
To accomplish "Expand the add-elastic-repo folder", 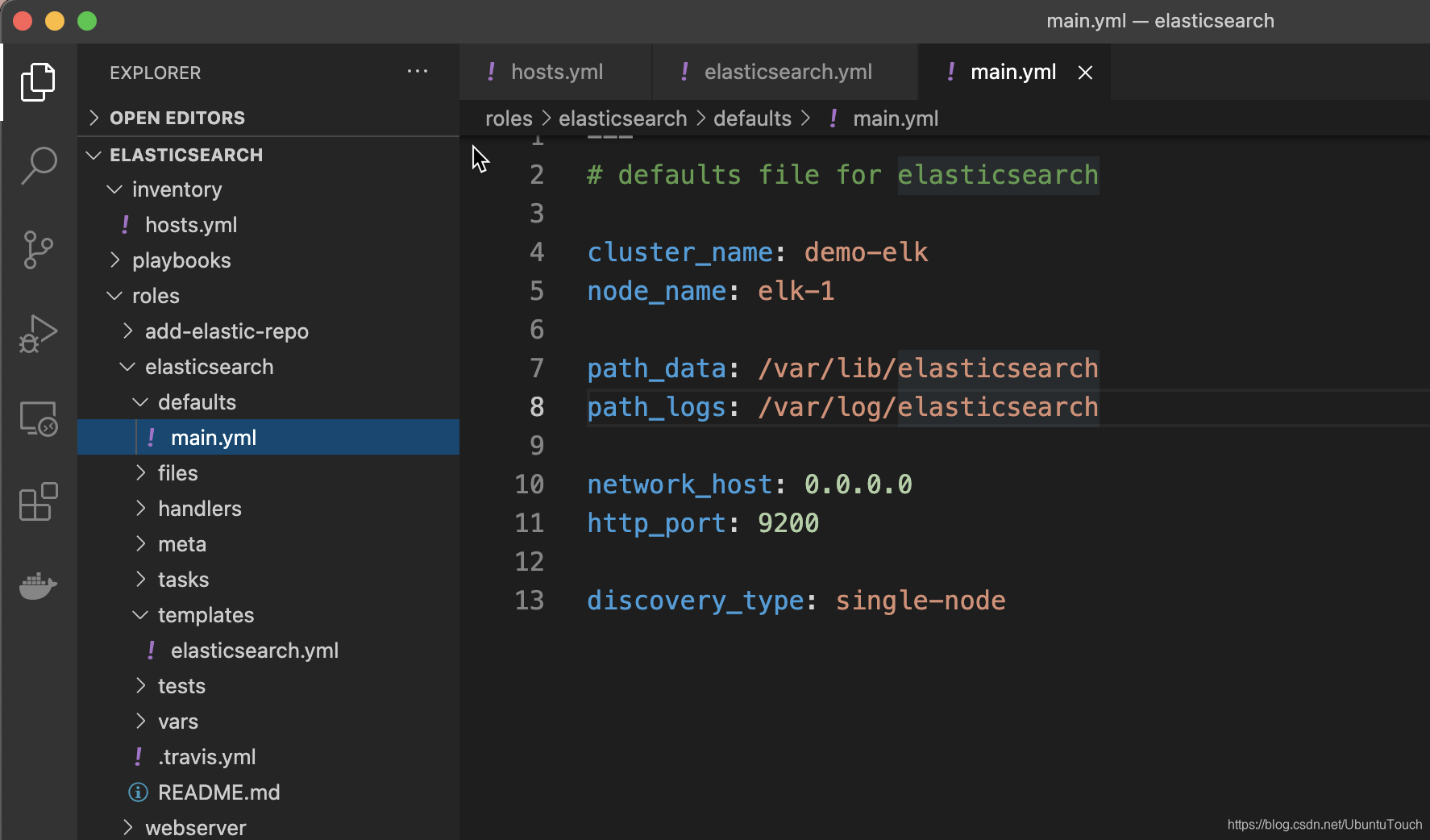I will point(127,331).
